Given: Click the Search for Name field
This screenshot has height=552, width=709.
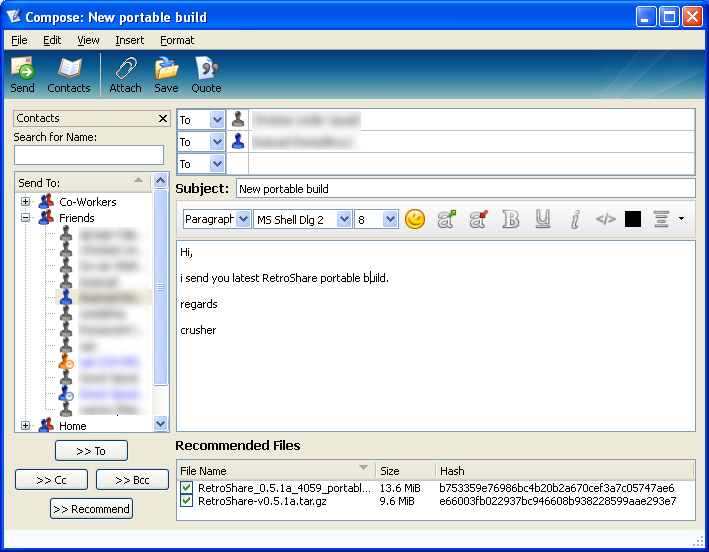Looking at the screenshot, I should point(89,155).
